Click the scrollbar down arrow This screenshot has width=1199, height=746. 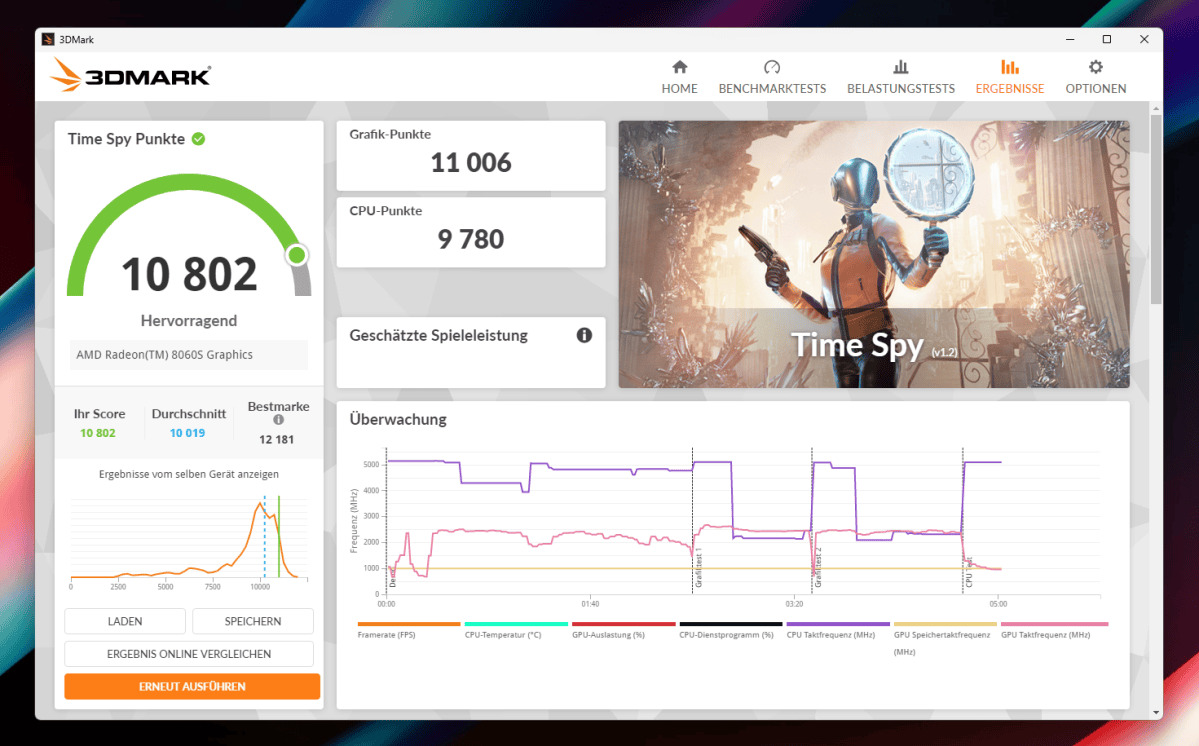click(1155, 712)
